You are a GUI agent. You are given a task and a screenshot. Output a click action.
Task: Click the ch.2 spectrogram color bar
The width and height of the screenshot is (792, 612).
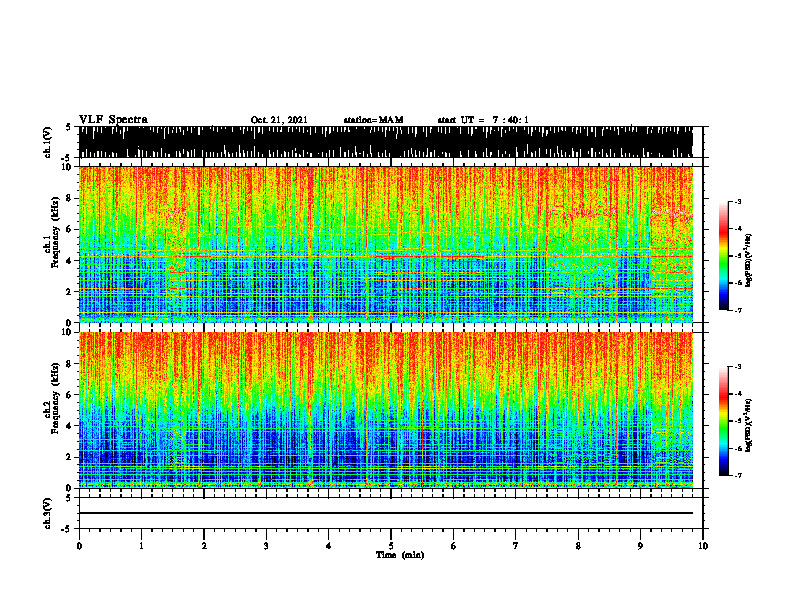point(724,421)
